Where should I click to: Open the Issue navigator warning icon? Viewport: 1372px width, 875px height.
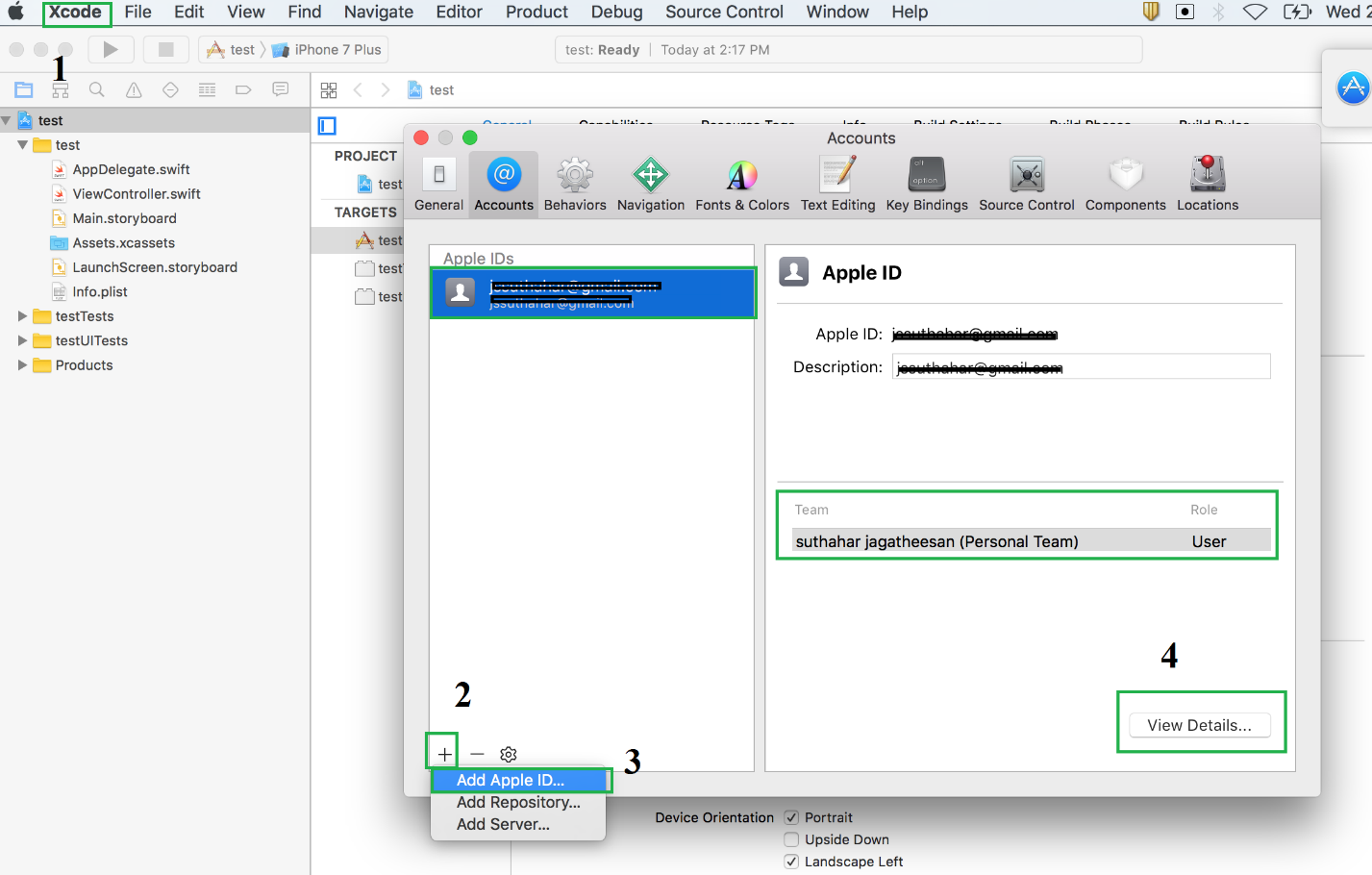[134, 90]
